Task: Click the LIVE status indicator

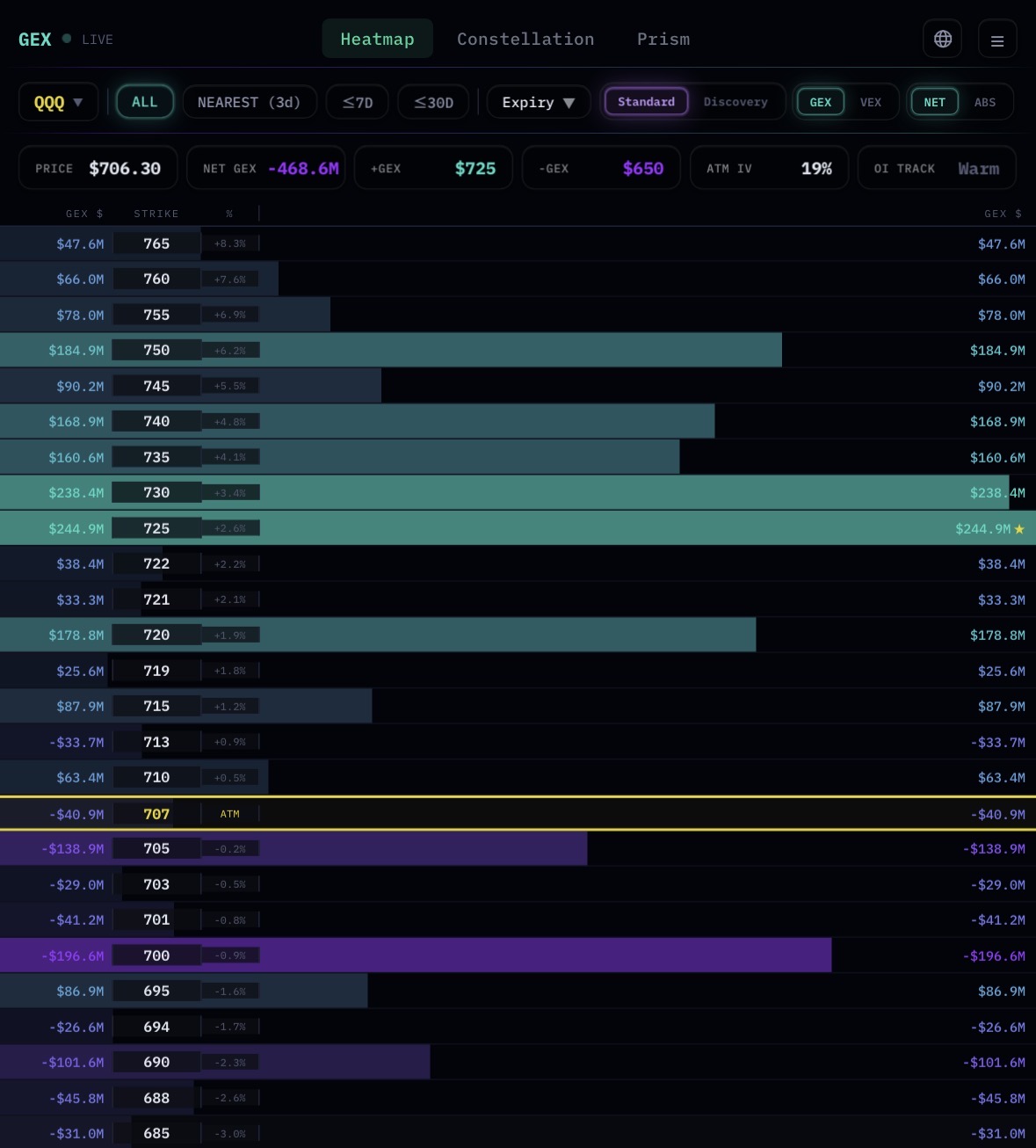Action: 88,40
